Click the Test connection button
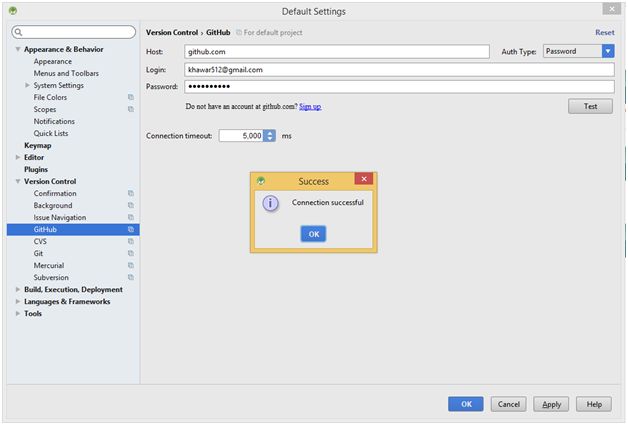This screenshot has width=628, height=425. pos(590,106)
